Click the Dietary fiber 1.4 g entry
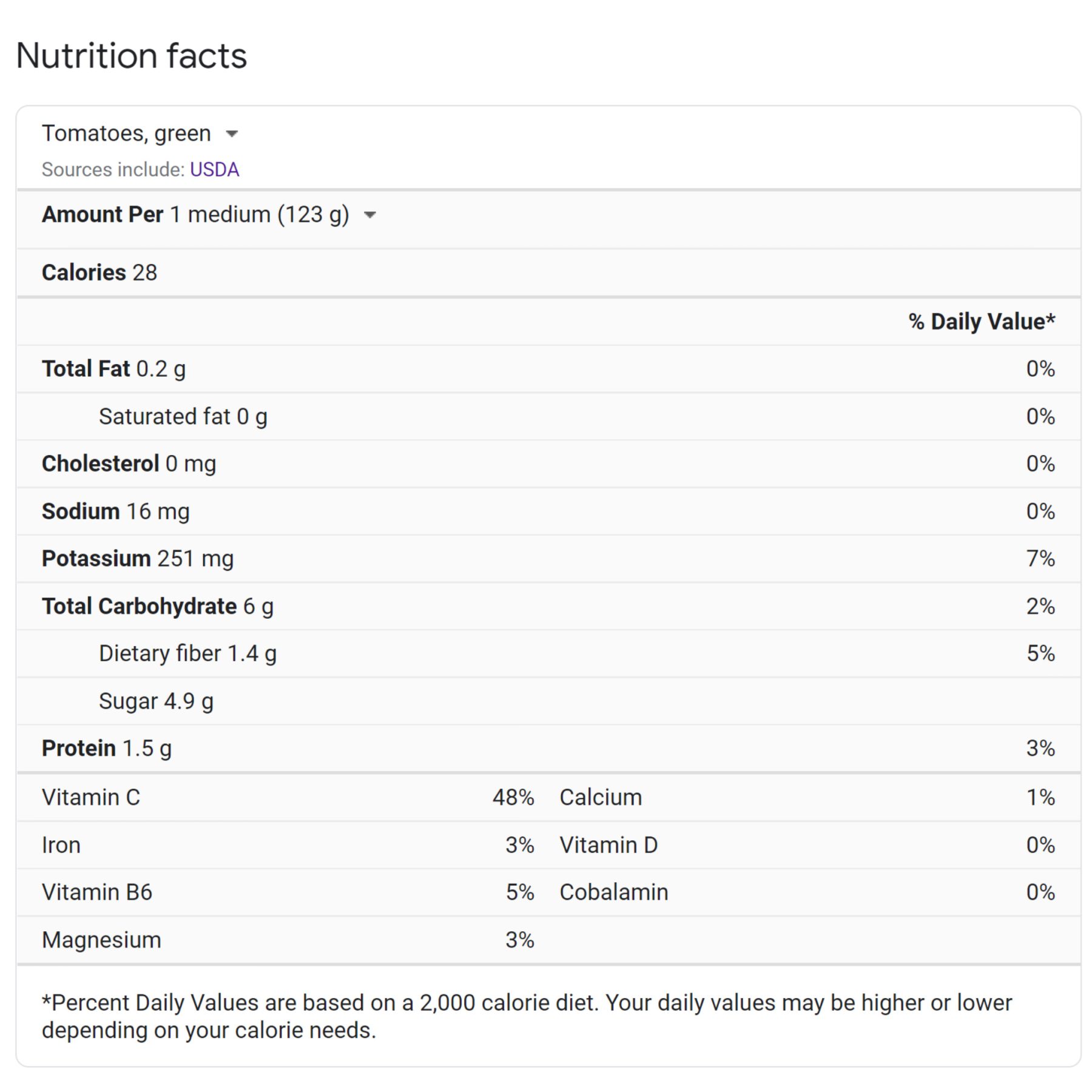1092x1092 pixels. pyautogui.click(x=187, y=653)
